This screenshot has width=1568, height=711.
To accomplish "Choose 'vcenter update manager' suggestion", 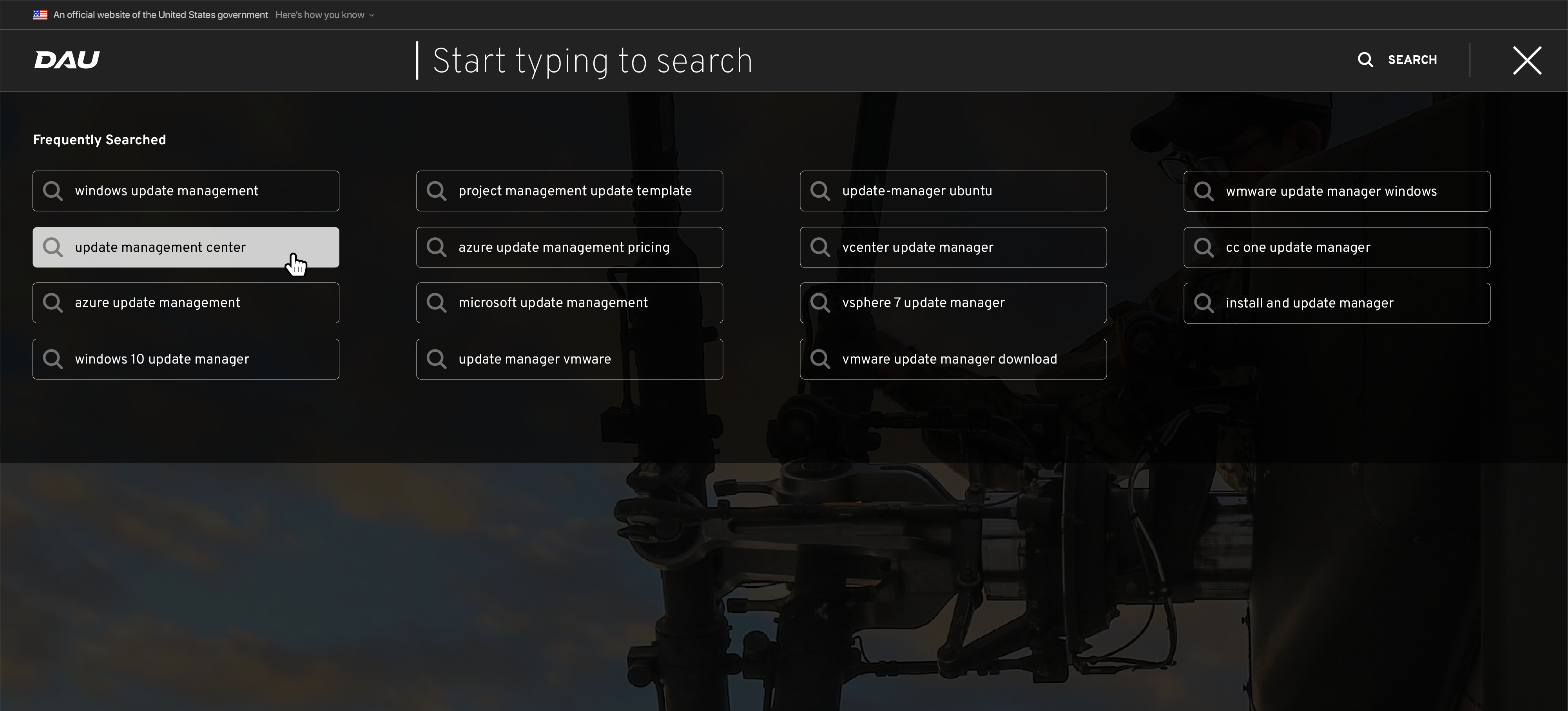I will (x=953, y=247).
